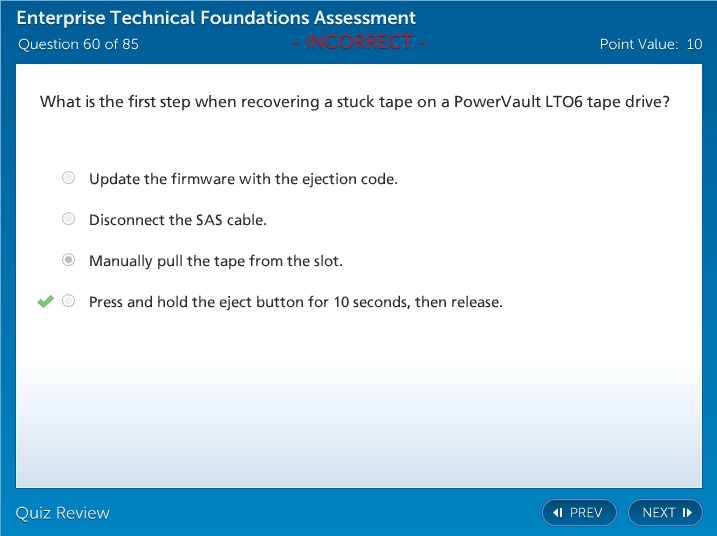This screenshot has height=536, width=717.
Task: Click the 'Manually pull the tape' radio button
Action: [x=68, y=260]
